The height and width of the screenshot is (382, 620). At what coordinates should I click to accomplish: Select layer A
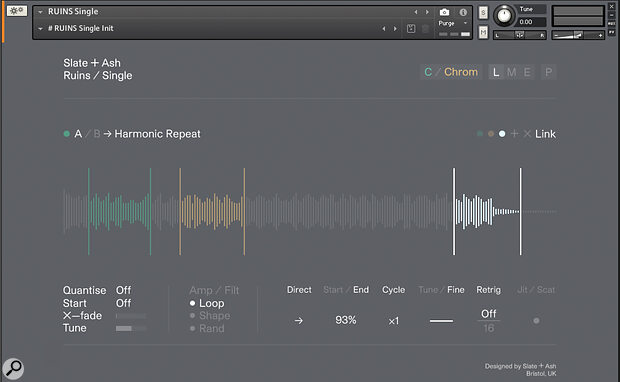point(78,134)
